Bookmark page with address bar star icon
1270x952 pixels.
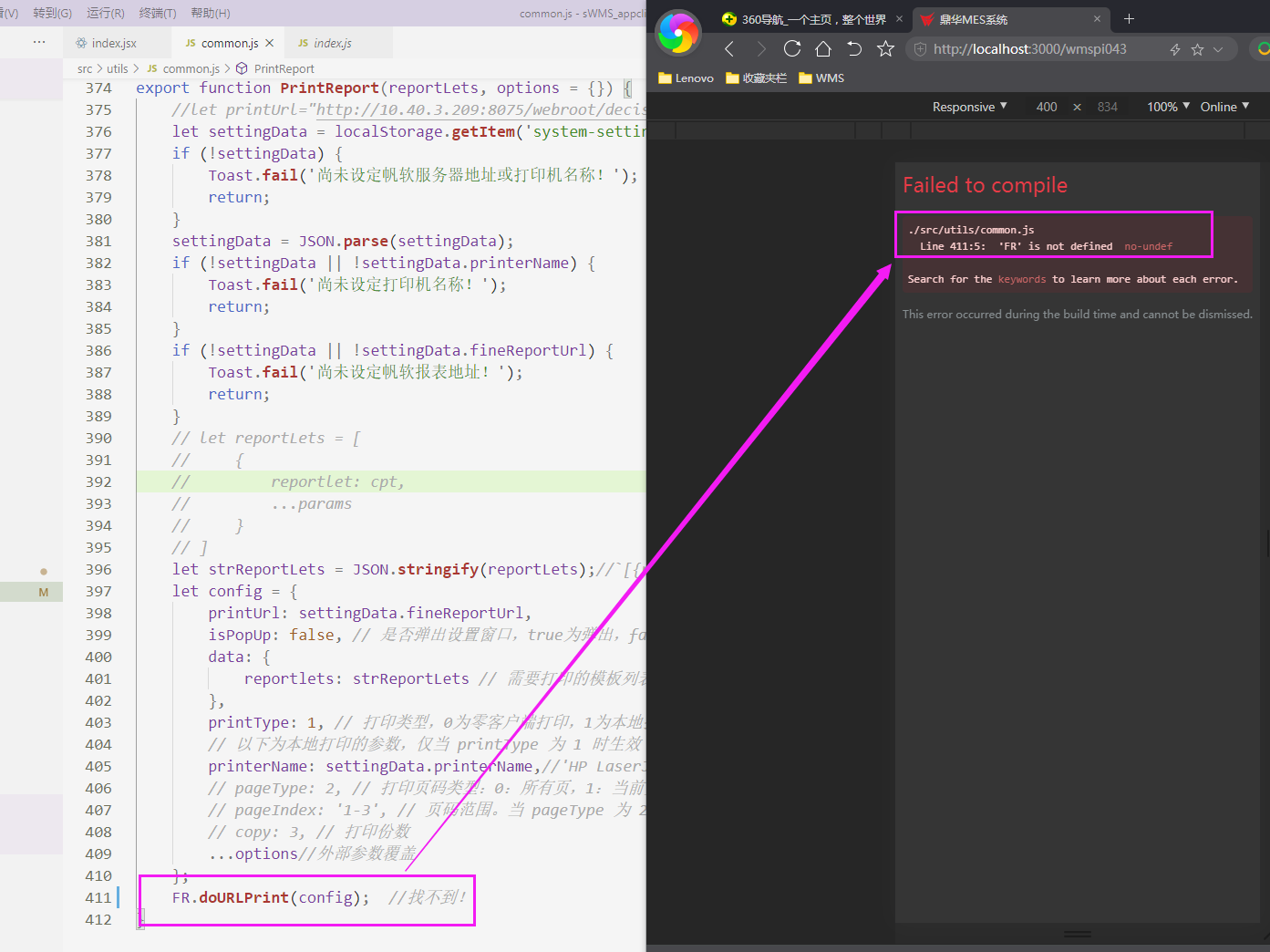(x=1197, y=49)
